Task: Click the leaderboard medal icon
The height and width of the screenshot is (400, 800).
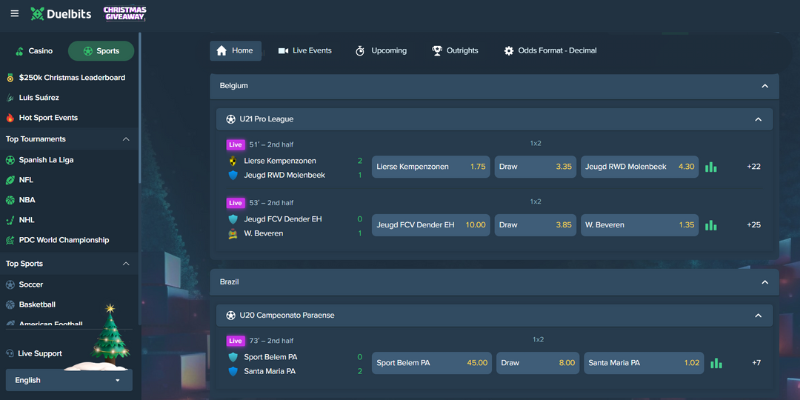Action: click(10, 78)
